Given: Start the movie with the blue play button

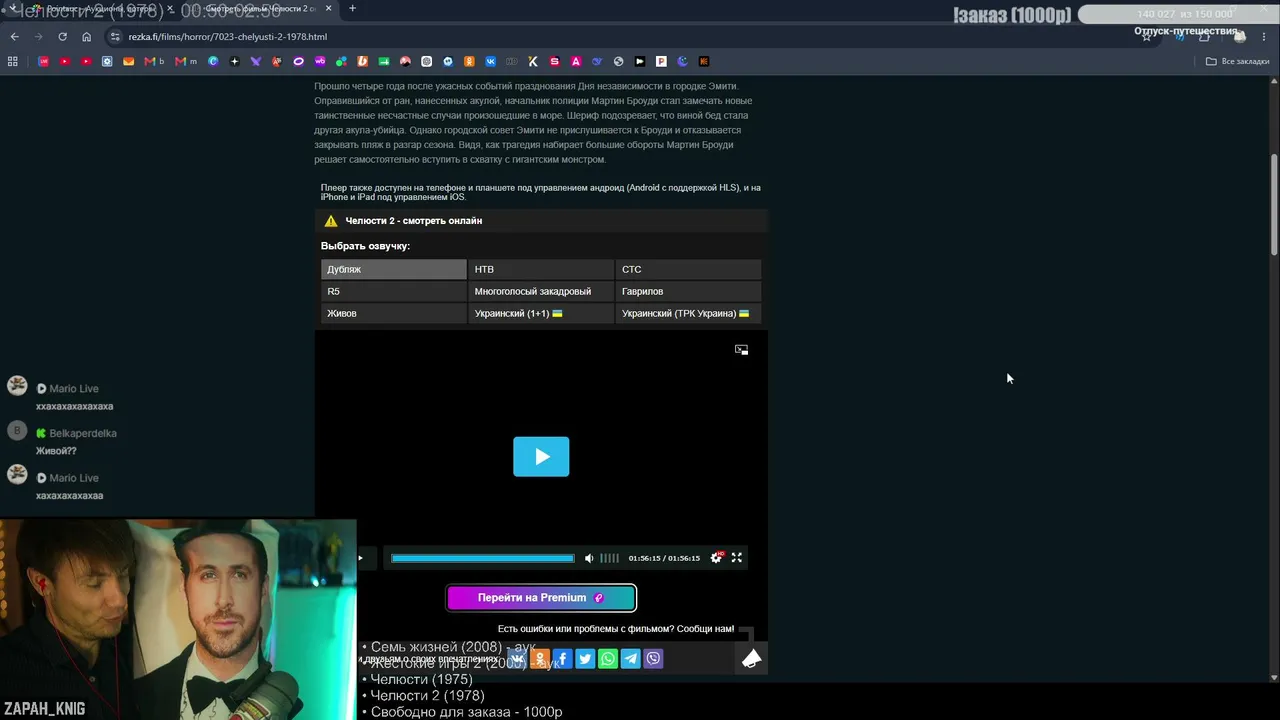Looking at the screenshot, I should tap(541, 457).
